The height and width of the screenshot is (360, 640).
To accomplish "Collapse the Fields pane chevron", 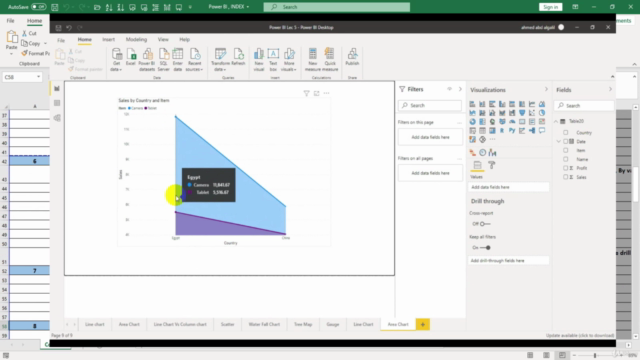I will (610, 89).
